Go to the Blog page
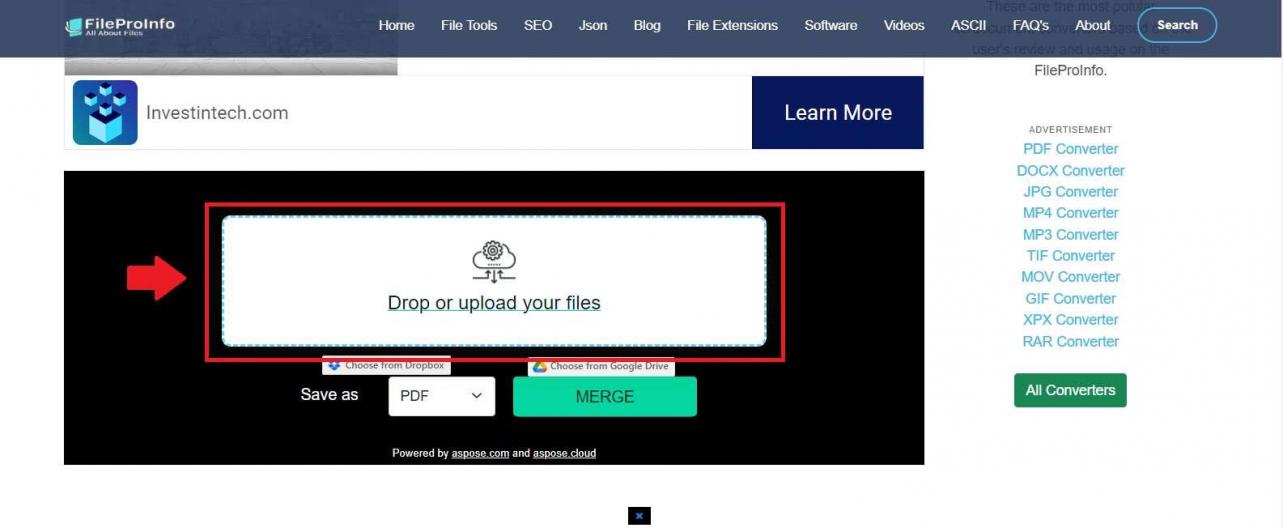 coord(647,25)
